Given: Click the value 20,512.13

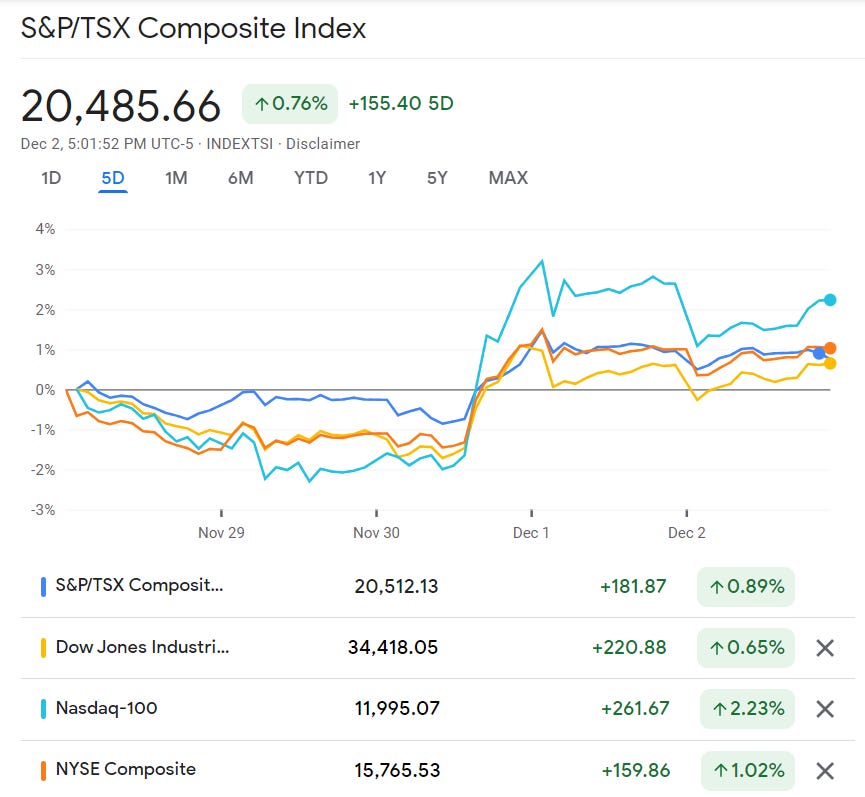Looking at the screenshot, I should point(396,586).
